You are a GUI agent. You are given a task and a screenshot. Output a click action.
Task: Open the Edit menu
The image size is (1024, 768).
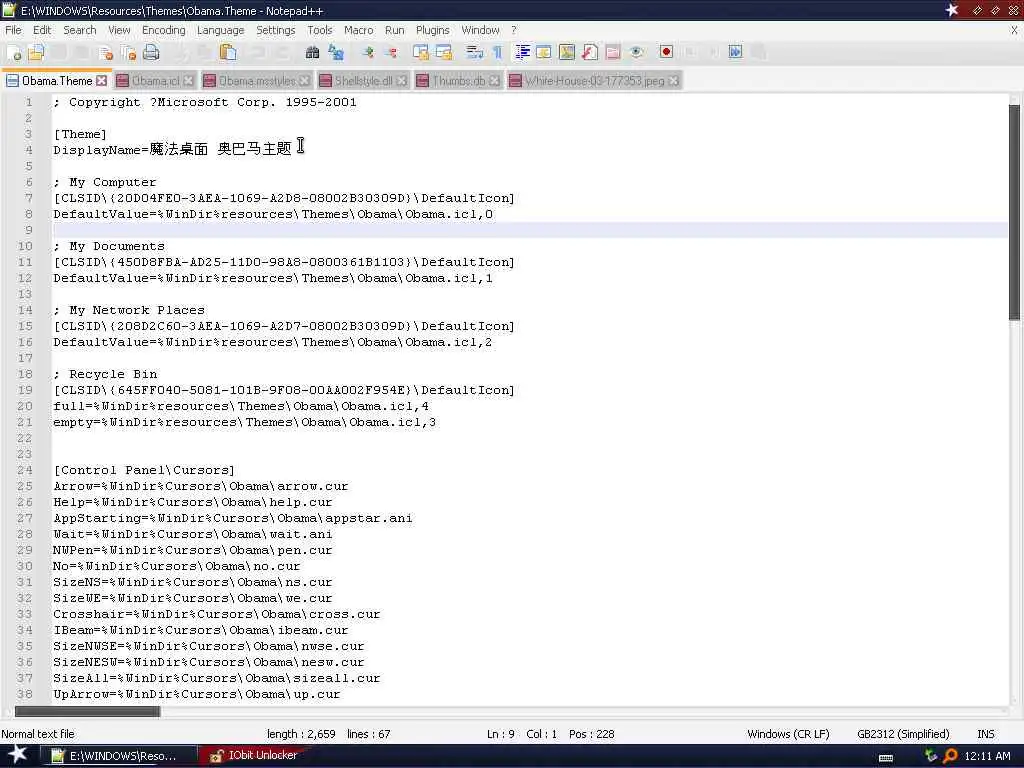(x=42, y=30)
